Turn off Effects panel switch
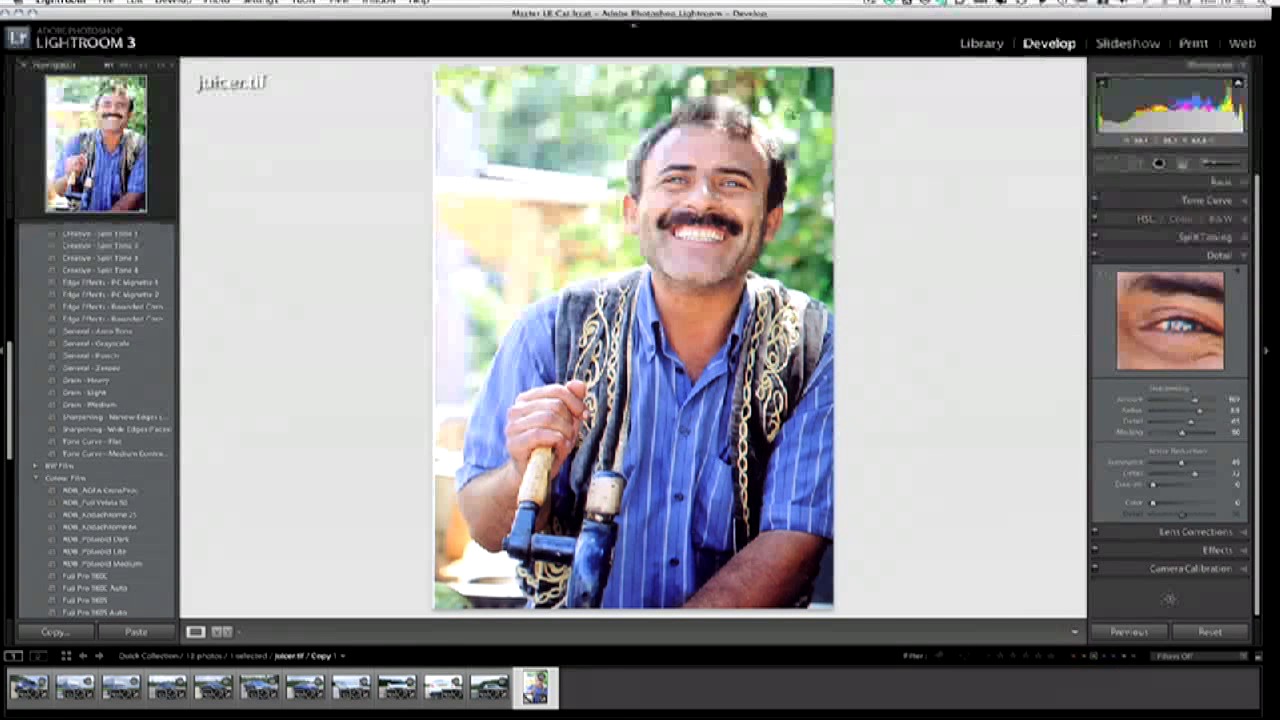1280x720 pixels. [x=1095, y=550]
